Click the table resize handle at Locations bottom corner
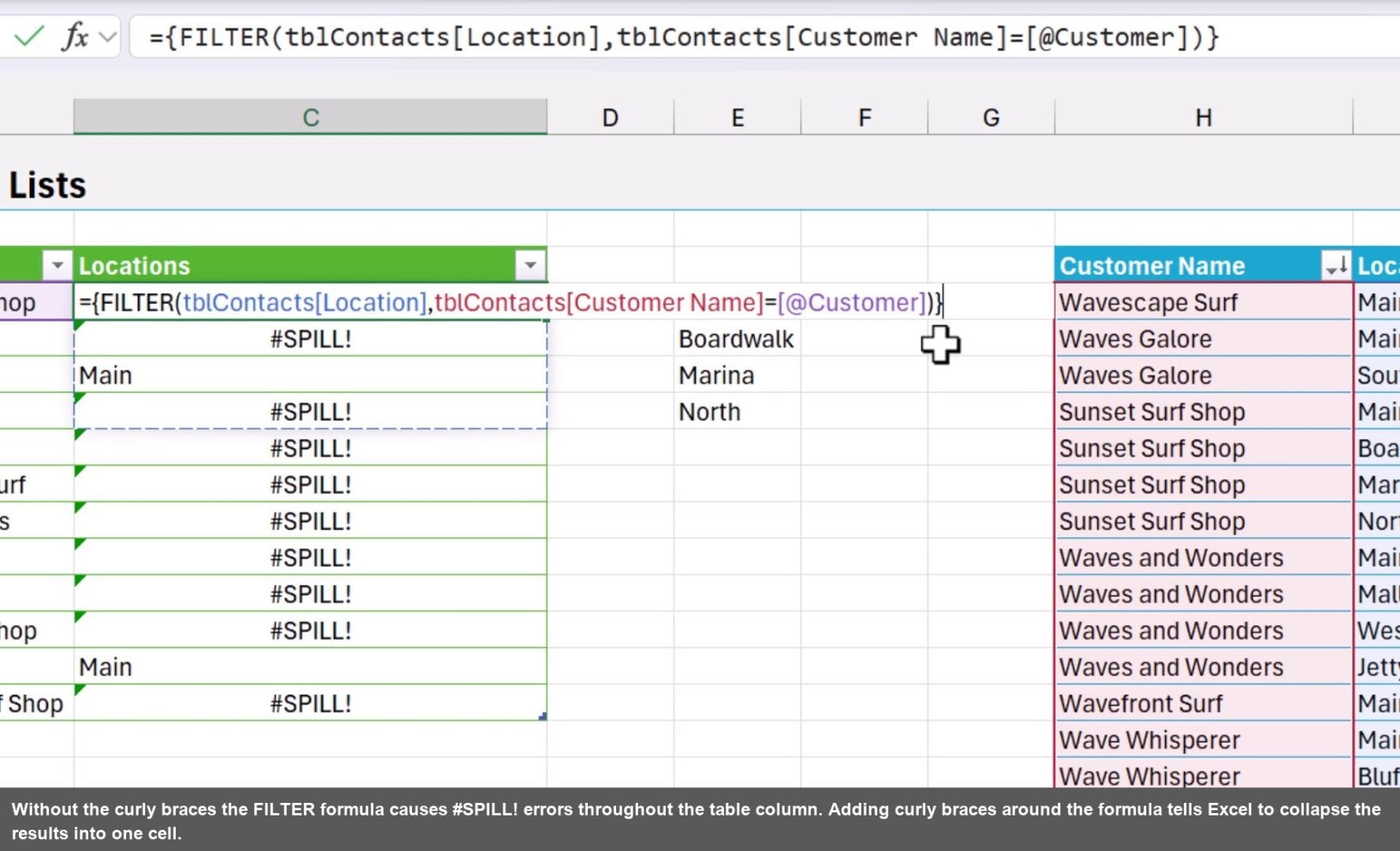1400x851 pixels. pyautogui.click(x=543, y=716)
